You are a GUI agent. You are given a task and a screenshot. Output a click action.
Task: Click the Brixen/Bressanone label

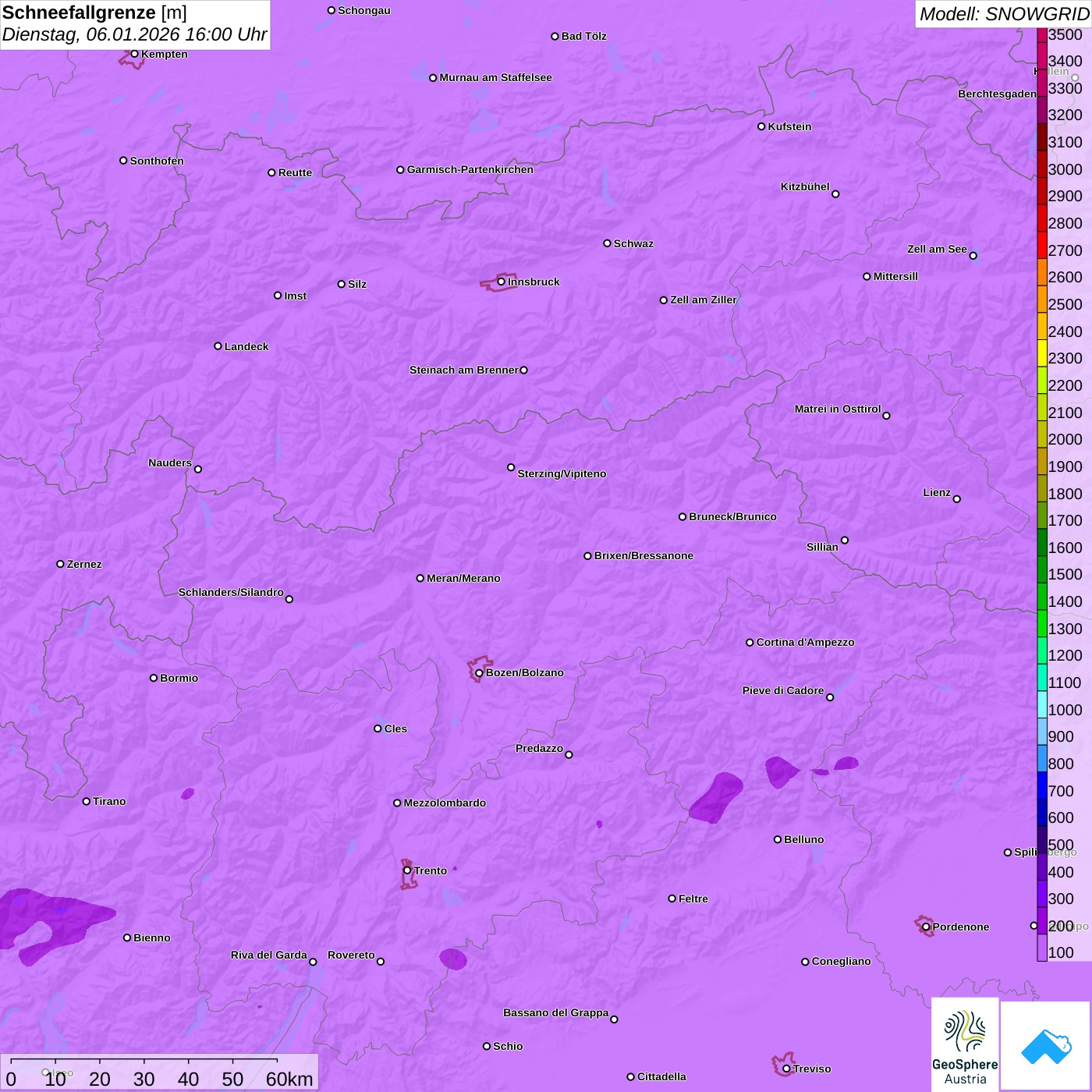point(643,555)
